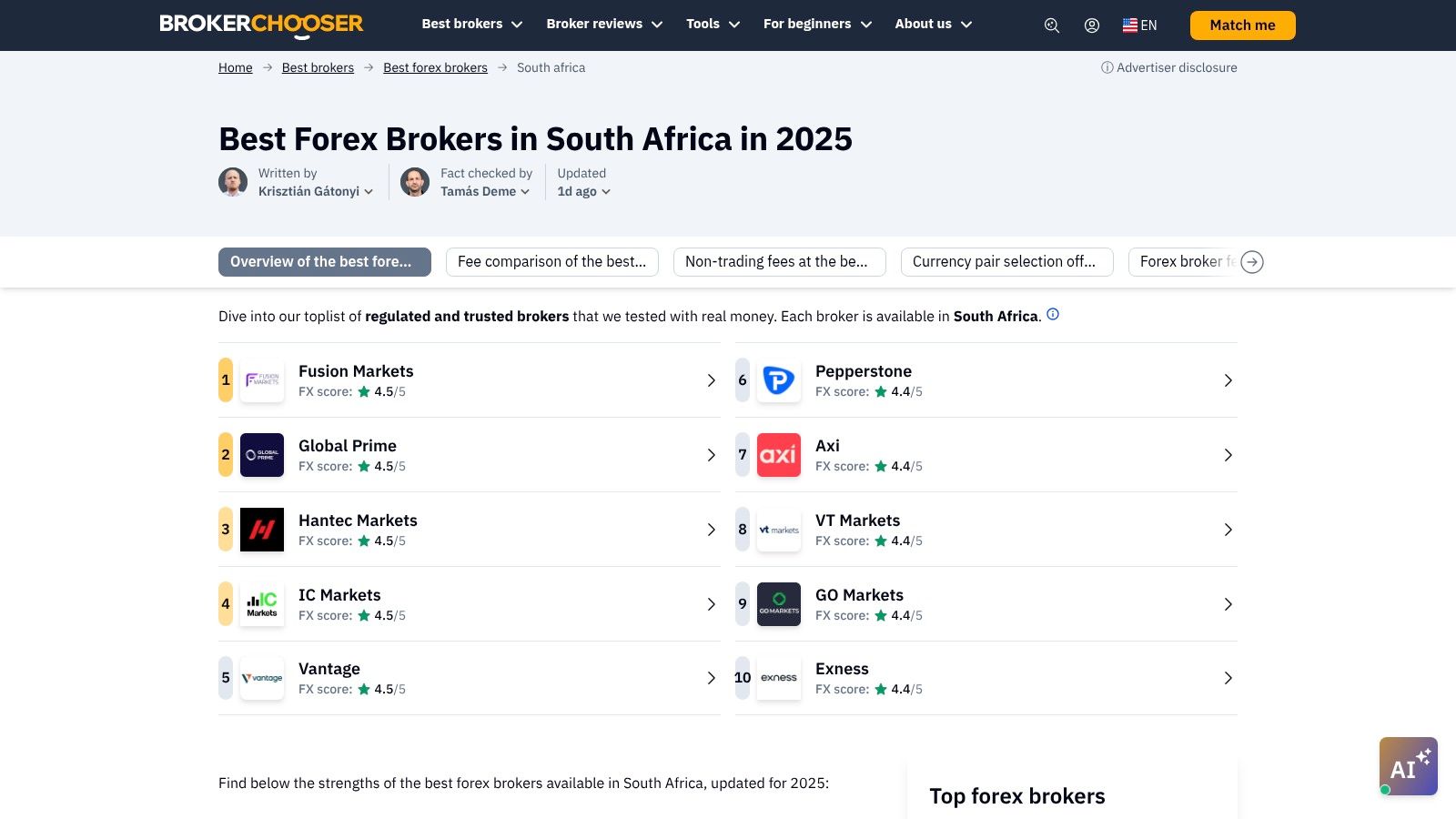Viewport: 1456px width, 819px height.
Task: Click the star rating next to IC Markets score
Action: coord(364,615)
